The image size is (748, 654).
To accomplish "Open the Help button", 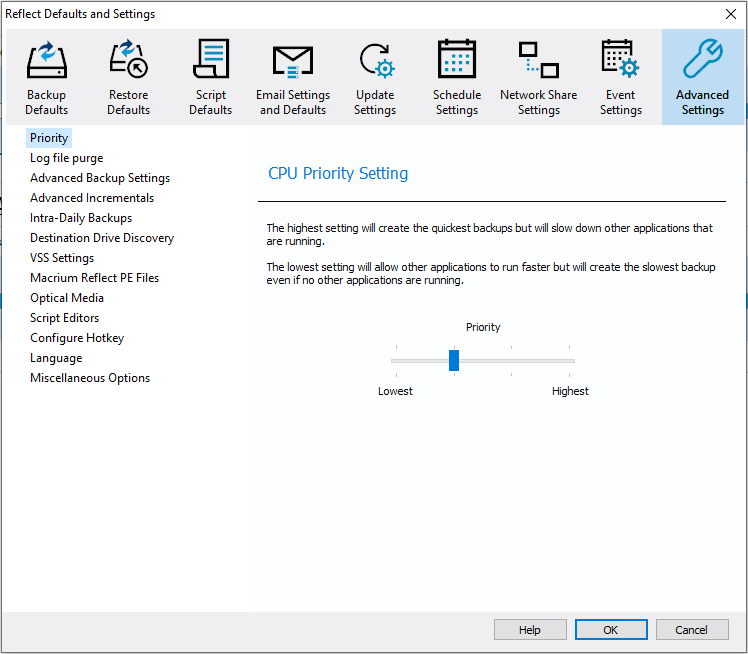I will [x=530, y=630].
